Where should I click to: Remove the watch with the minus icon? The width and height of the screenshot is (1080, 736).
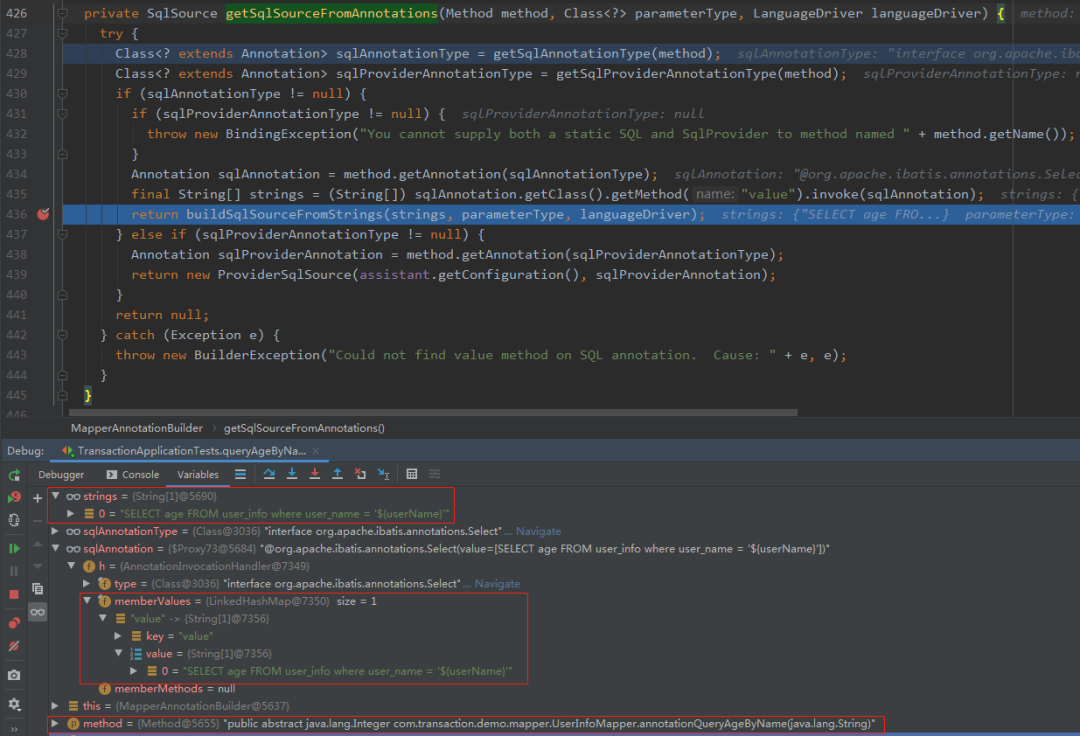tap(37, 521)
